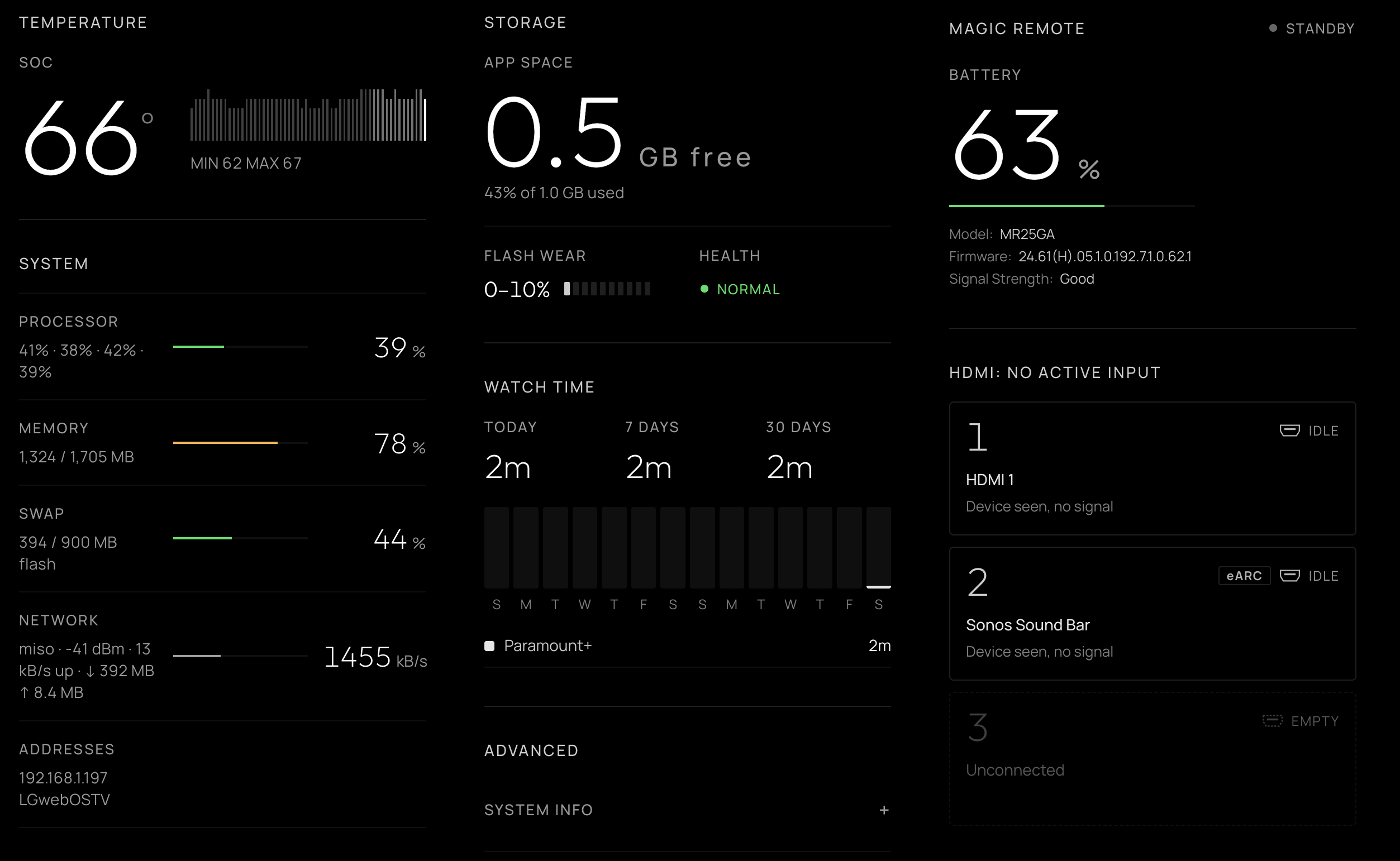Click the WATCH TIME heading

(x=539, y=387)
